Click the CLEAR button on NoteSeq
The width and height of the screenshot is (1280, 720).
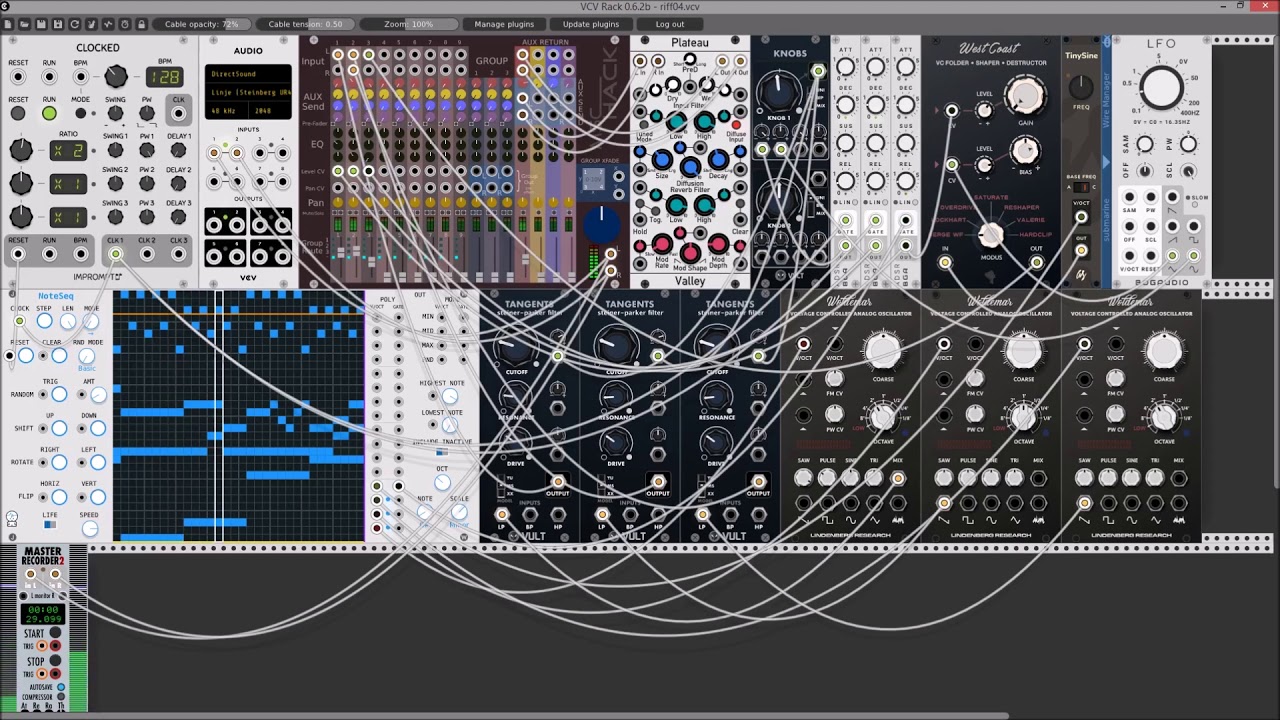coord(58,356)
